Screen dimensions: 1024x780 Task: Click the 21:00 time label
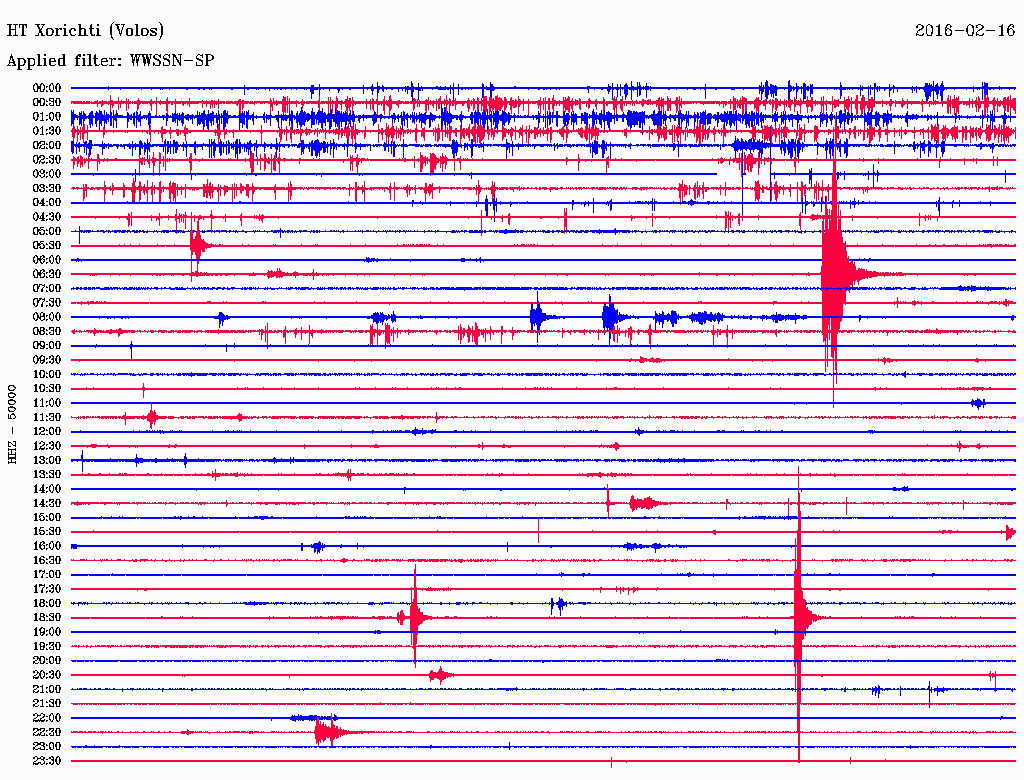(47, 689)
